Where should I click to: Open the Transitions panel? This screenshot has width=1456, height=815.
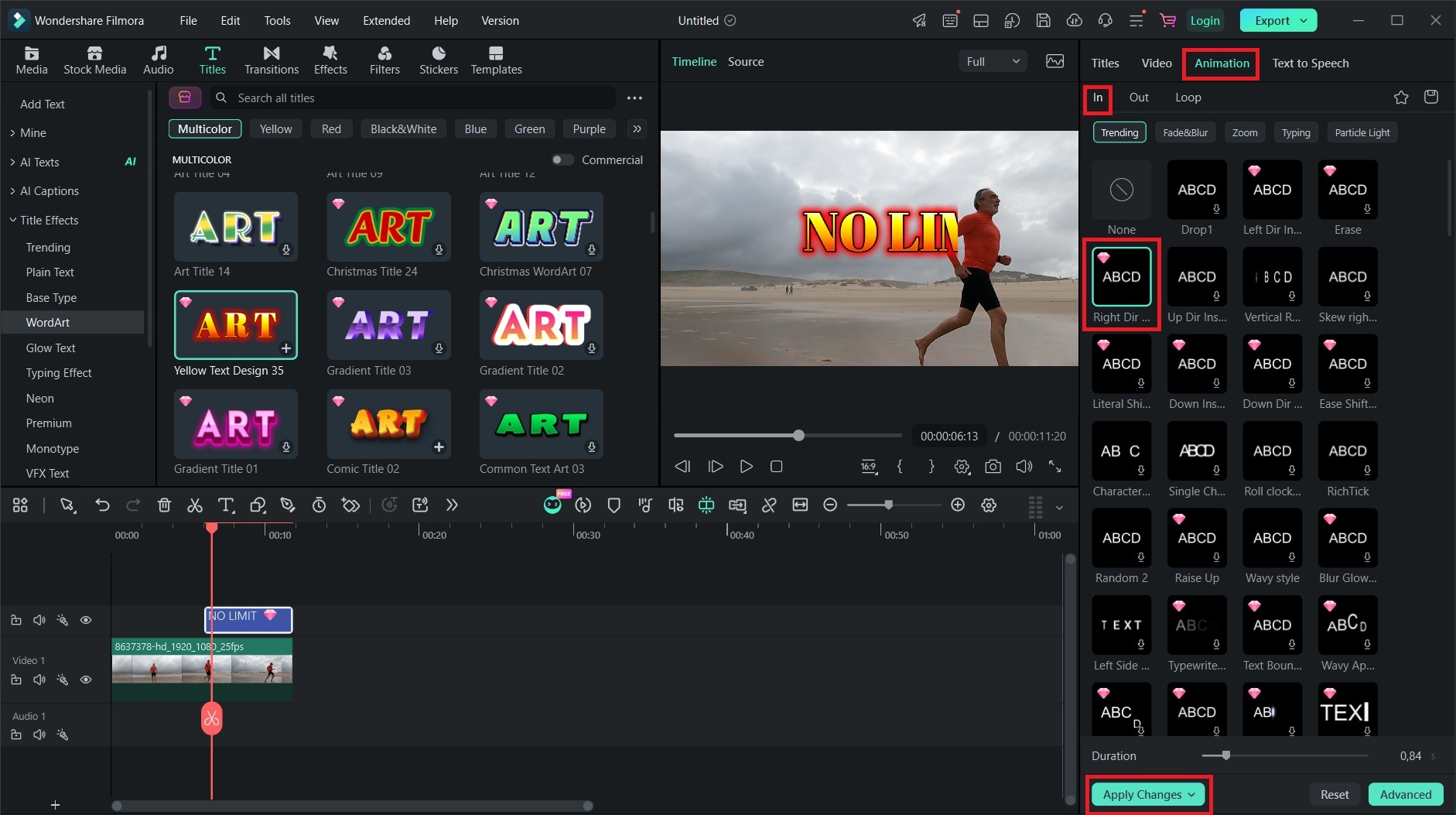(x=272, y=60)
